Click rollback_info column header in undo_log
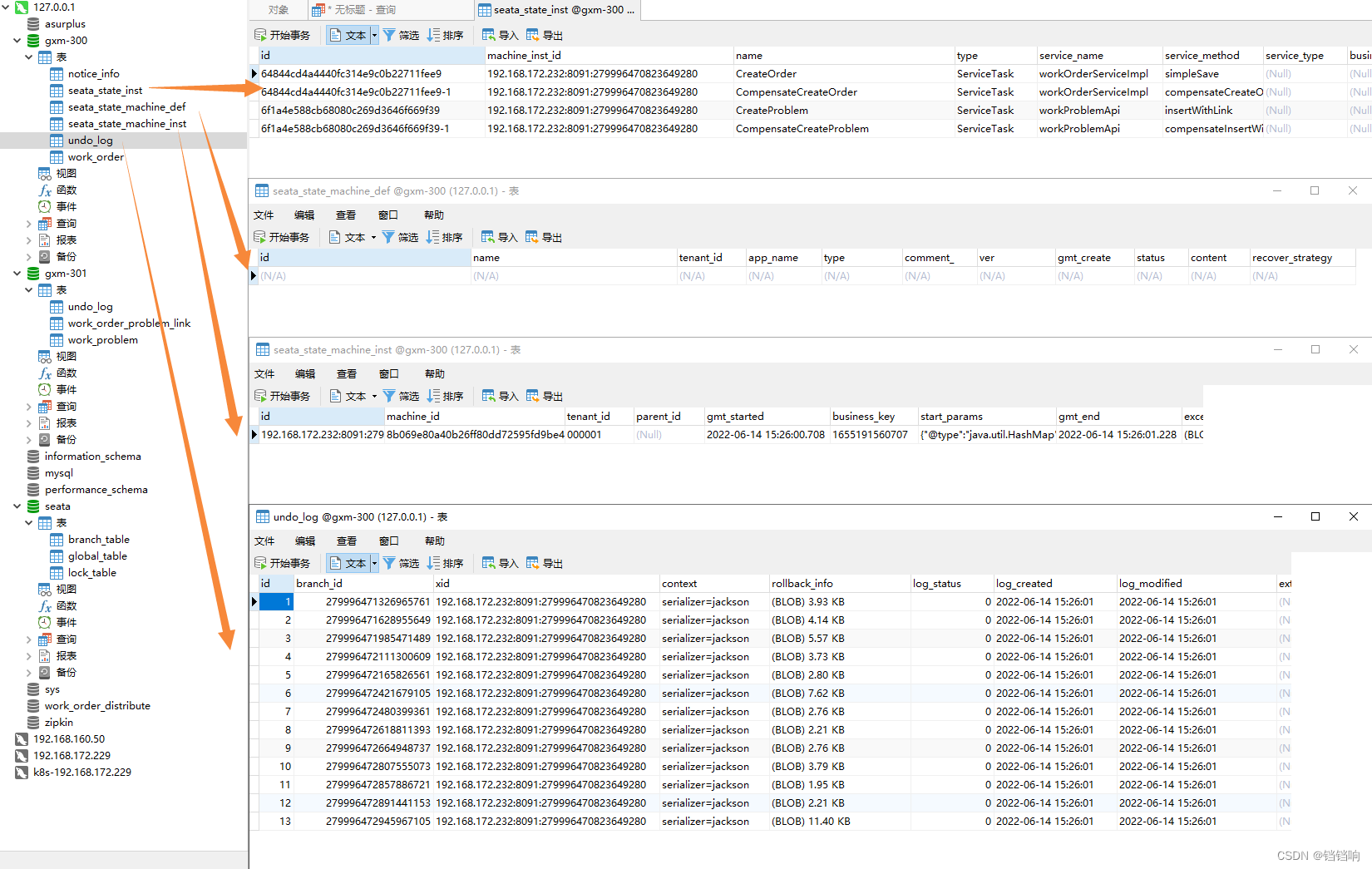This screenshot has width=1372, height=869. 840,584
